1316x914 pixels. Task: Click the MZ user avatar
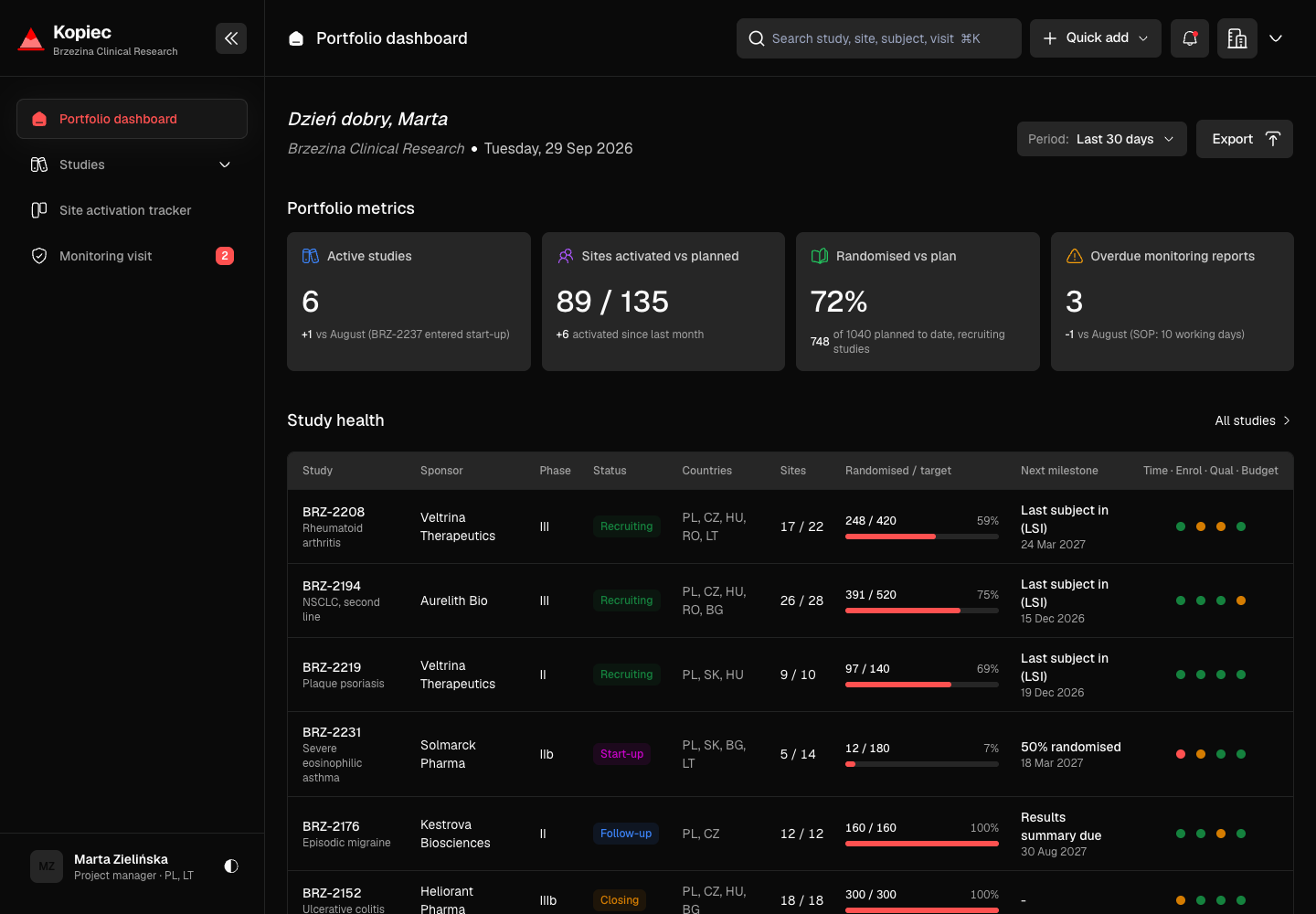coord(47,866)
